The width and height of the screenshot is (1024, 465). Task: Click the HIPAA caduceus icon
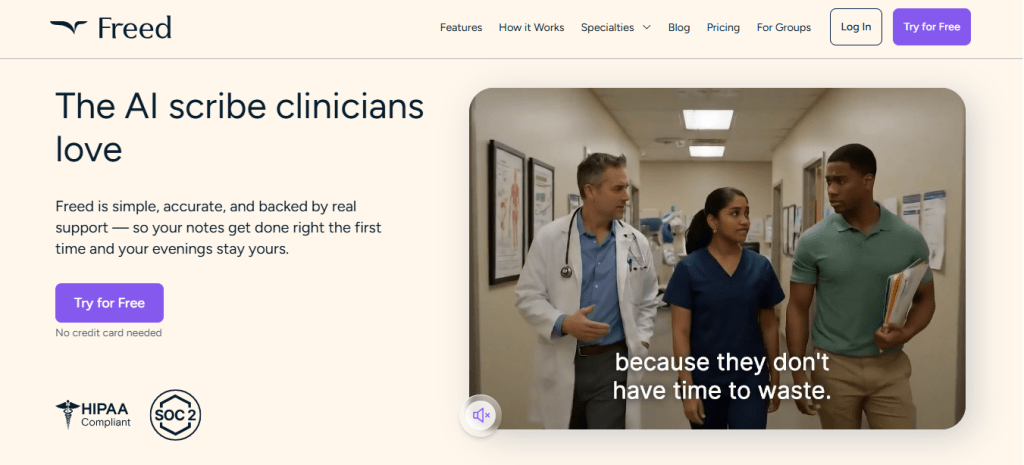pyautogui.click(x=67, y=414)
